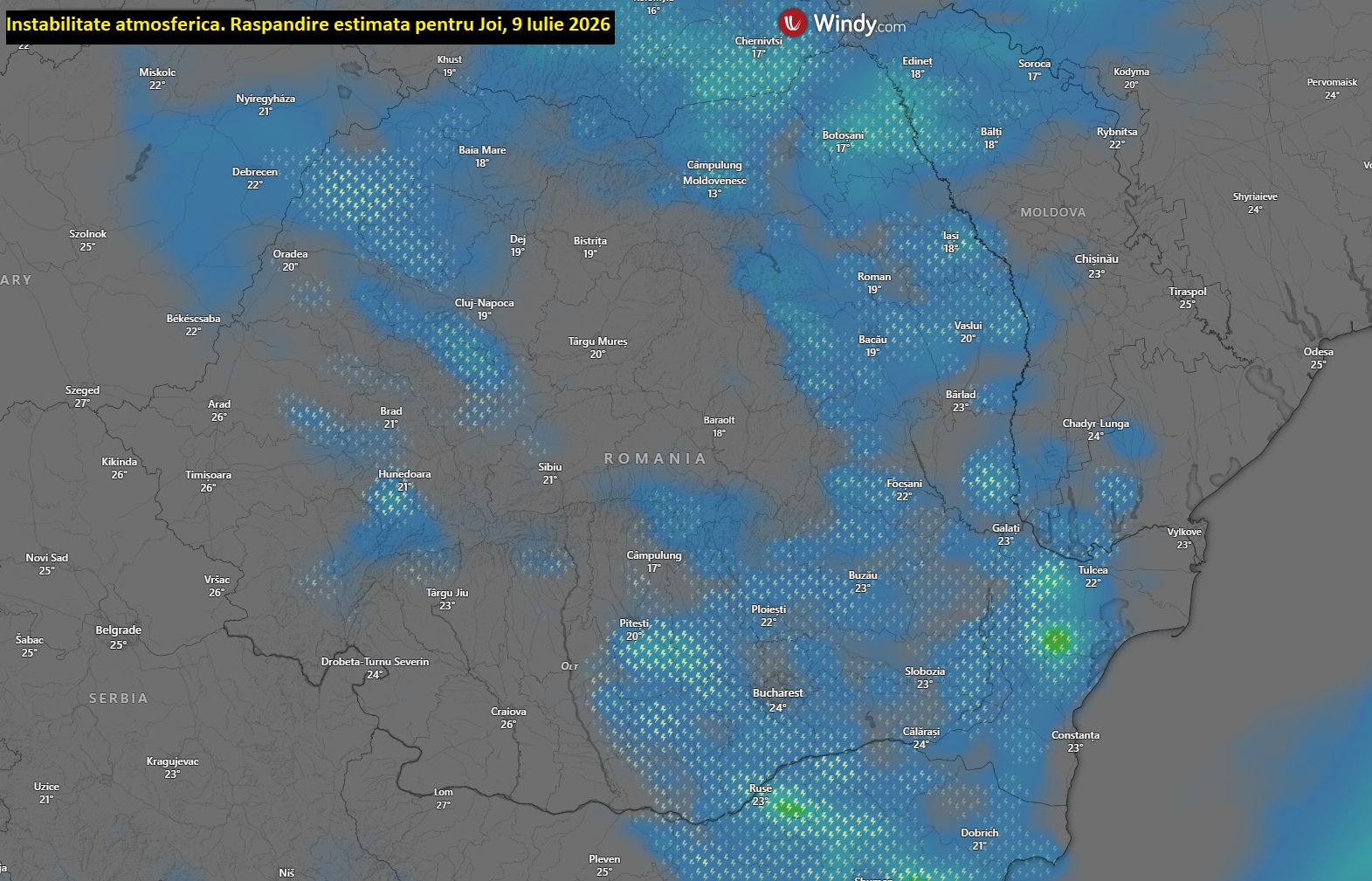Select the Debrecen city label
The width and height of the screenshot is (1372, 881).
click(255, 172)
